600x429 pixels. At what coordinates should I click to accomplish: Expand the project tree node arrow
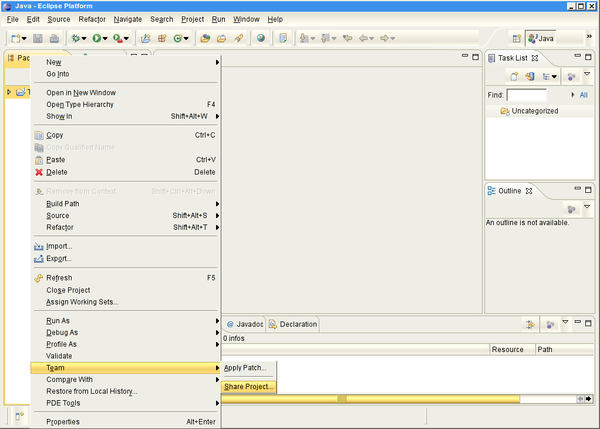[x=9, y=92]
